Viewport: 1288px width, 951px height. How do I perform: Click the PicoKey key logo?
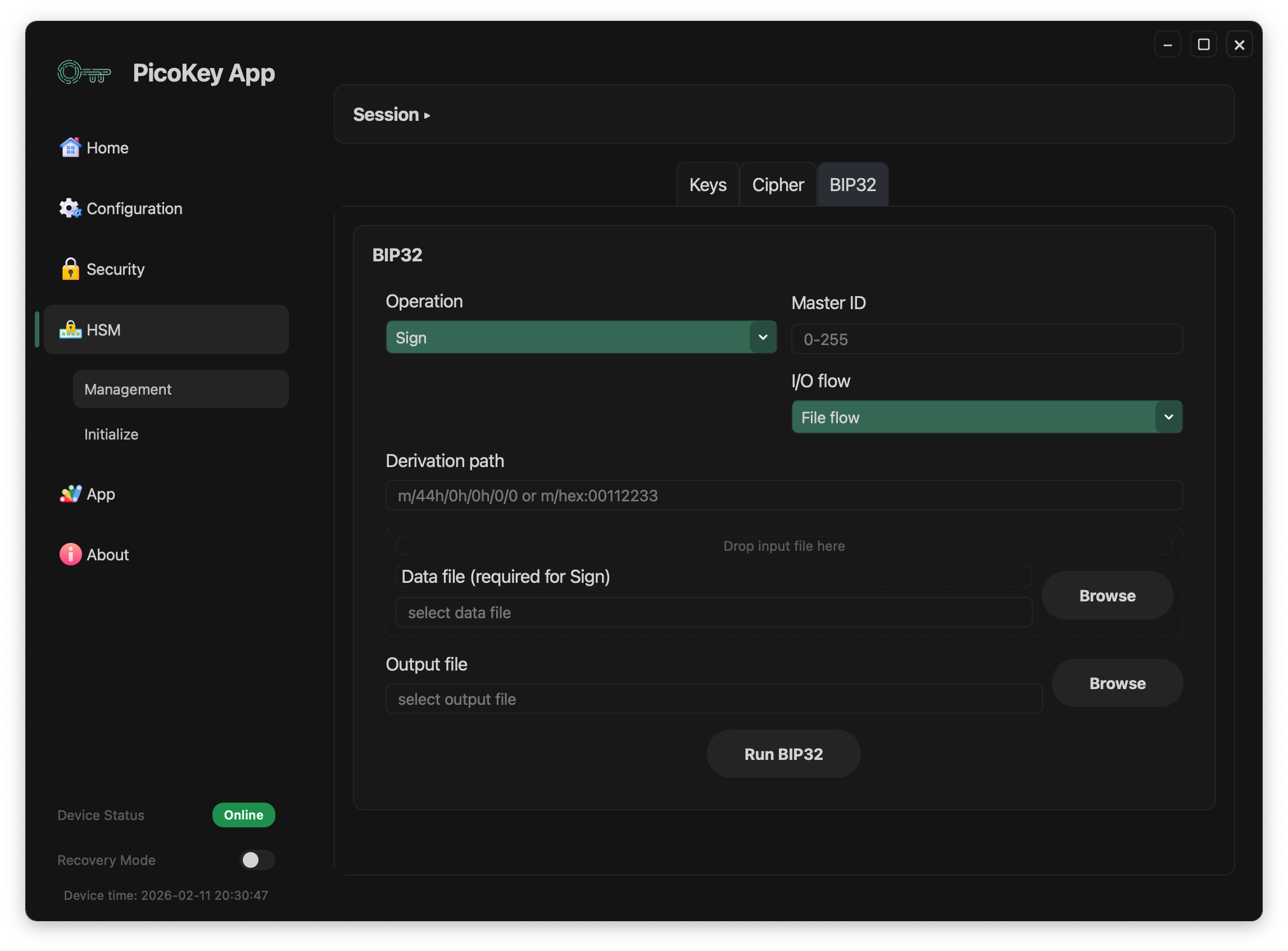84,73
